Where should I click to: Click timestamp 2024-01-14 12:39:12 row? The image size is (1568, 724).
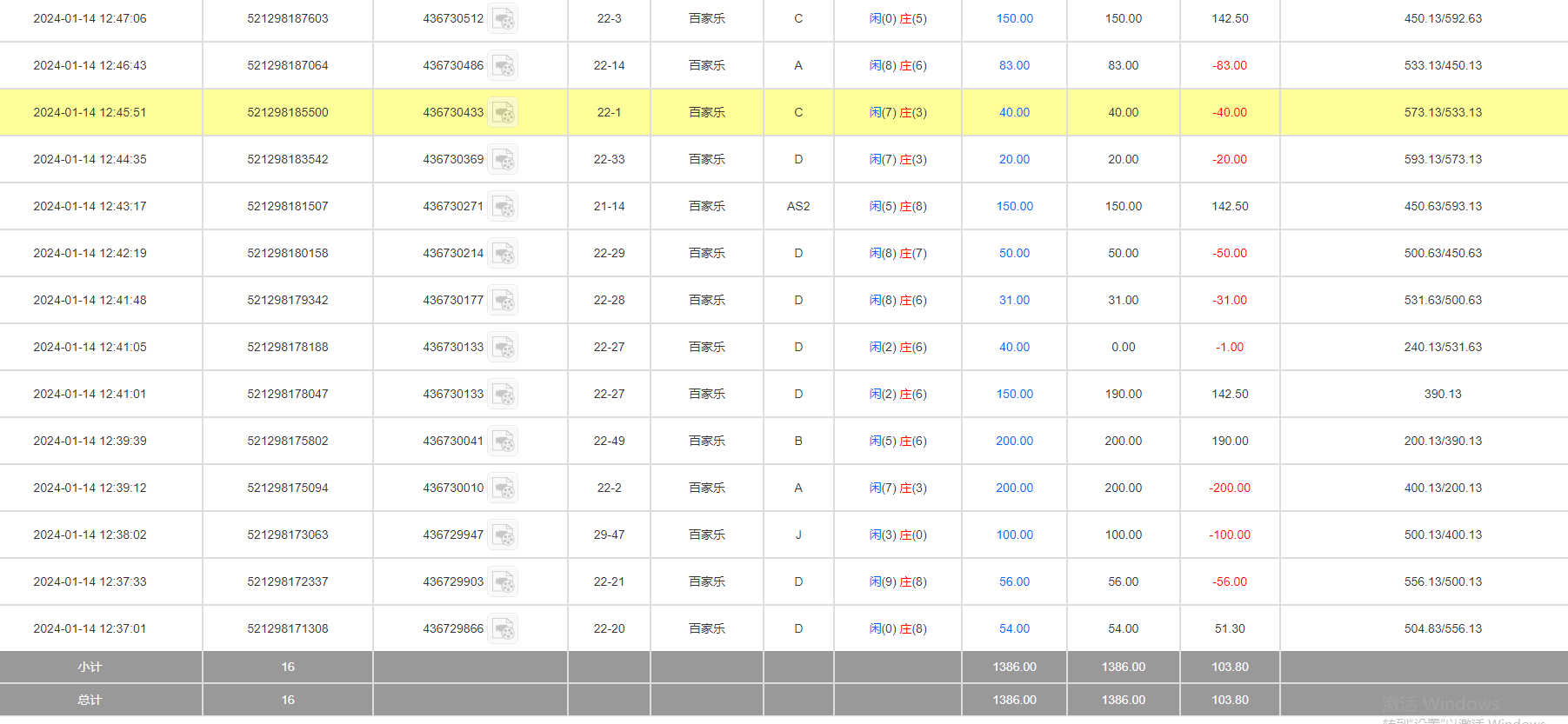click(90, 488)
